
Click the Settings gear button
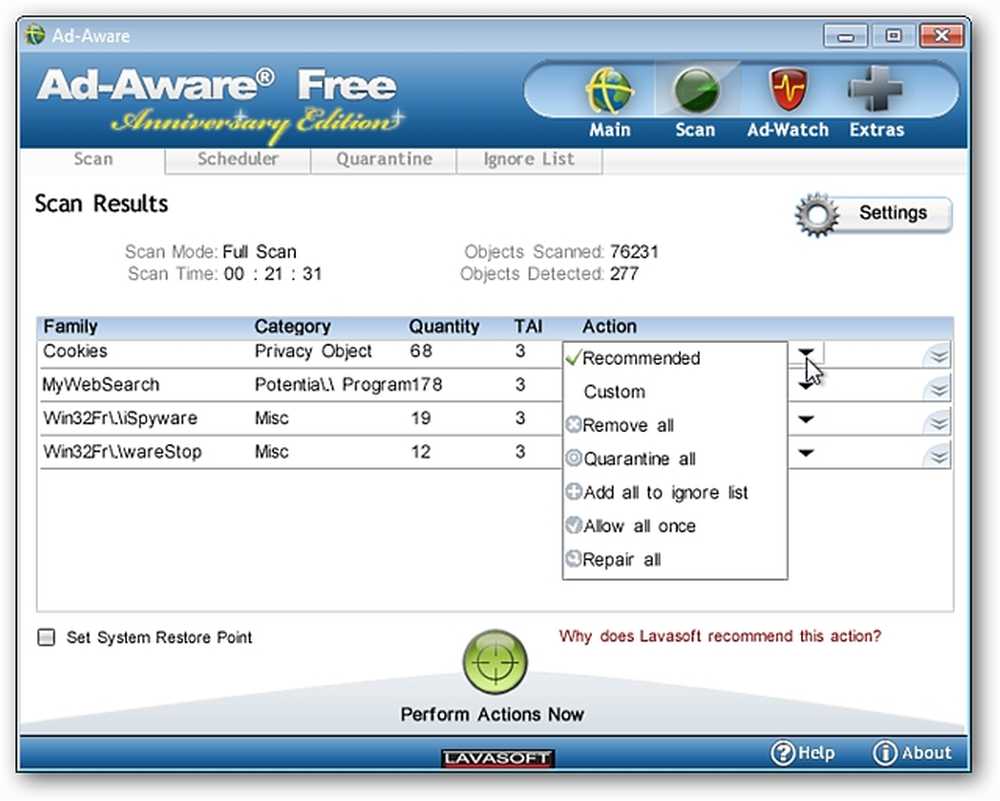[874, 214]
